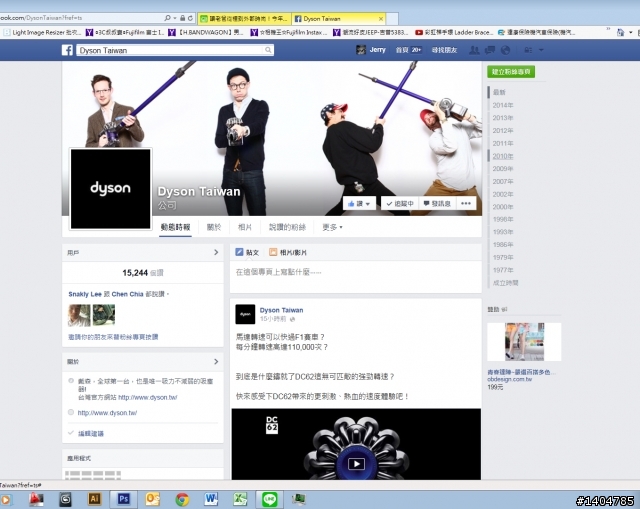The height and width of the screenshot is (509, 640).
Task: Open the http://www.dyson.tw/ link with globe icon
Action: (x=107, y=413)
